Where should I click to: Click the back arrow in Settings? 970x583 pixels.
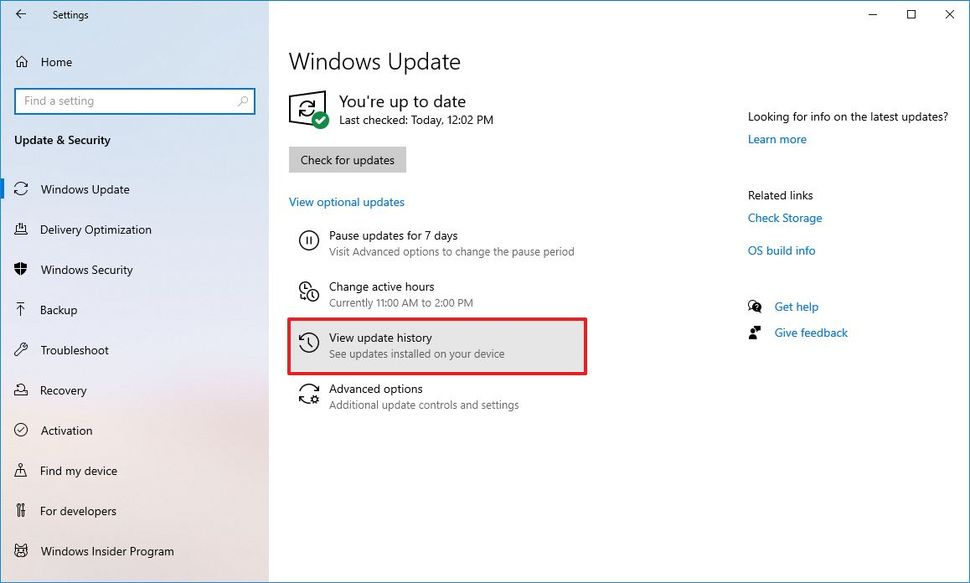pyautogui.click(x=21, y=14)
